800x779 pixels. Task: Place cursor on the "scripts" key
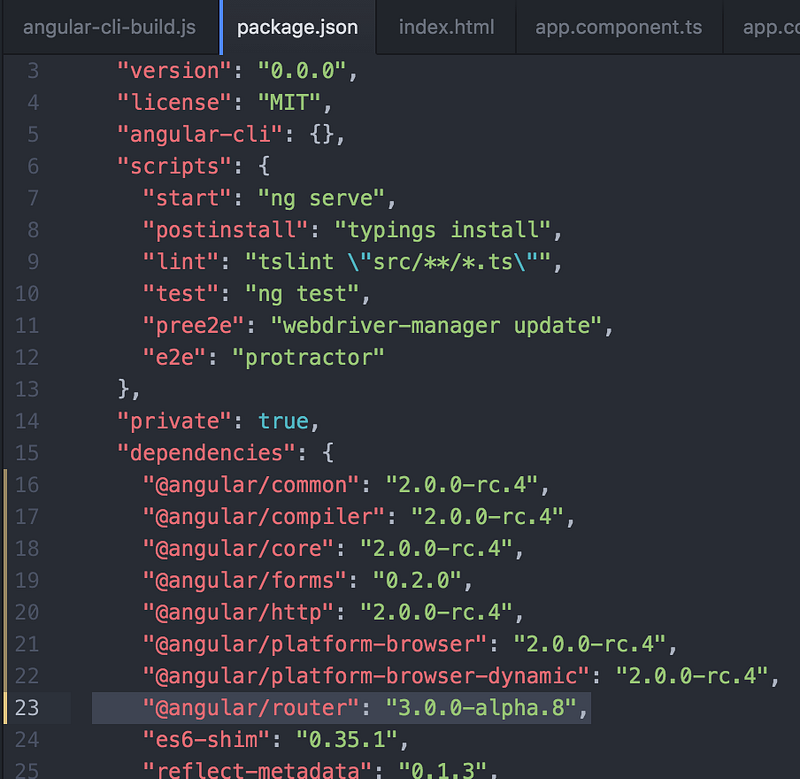(174, 166)
